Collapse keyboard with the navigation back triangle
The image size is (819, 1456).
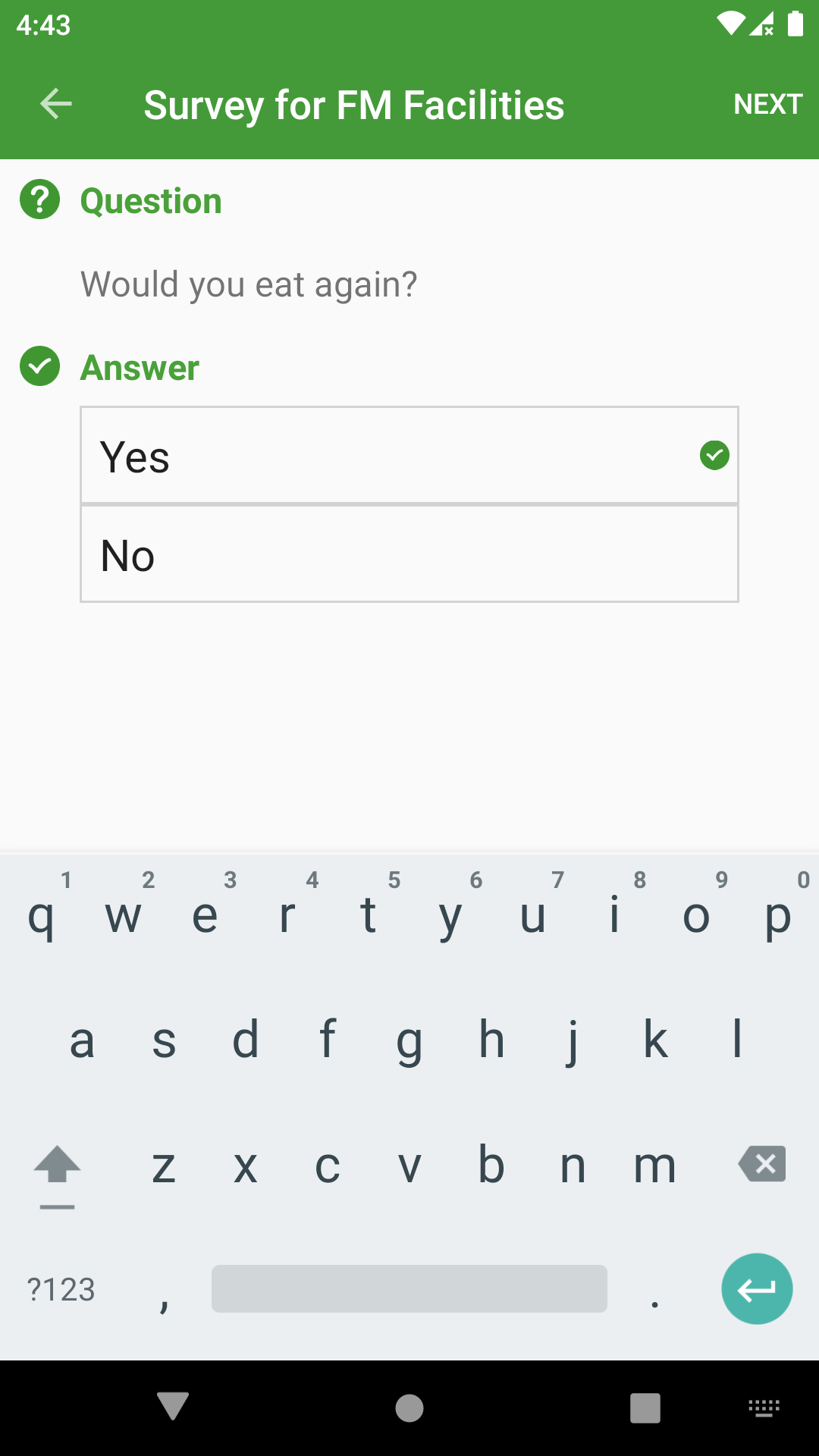(x=173, y=1407)
